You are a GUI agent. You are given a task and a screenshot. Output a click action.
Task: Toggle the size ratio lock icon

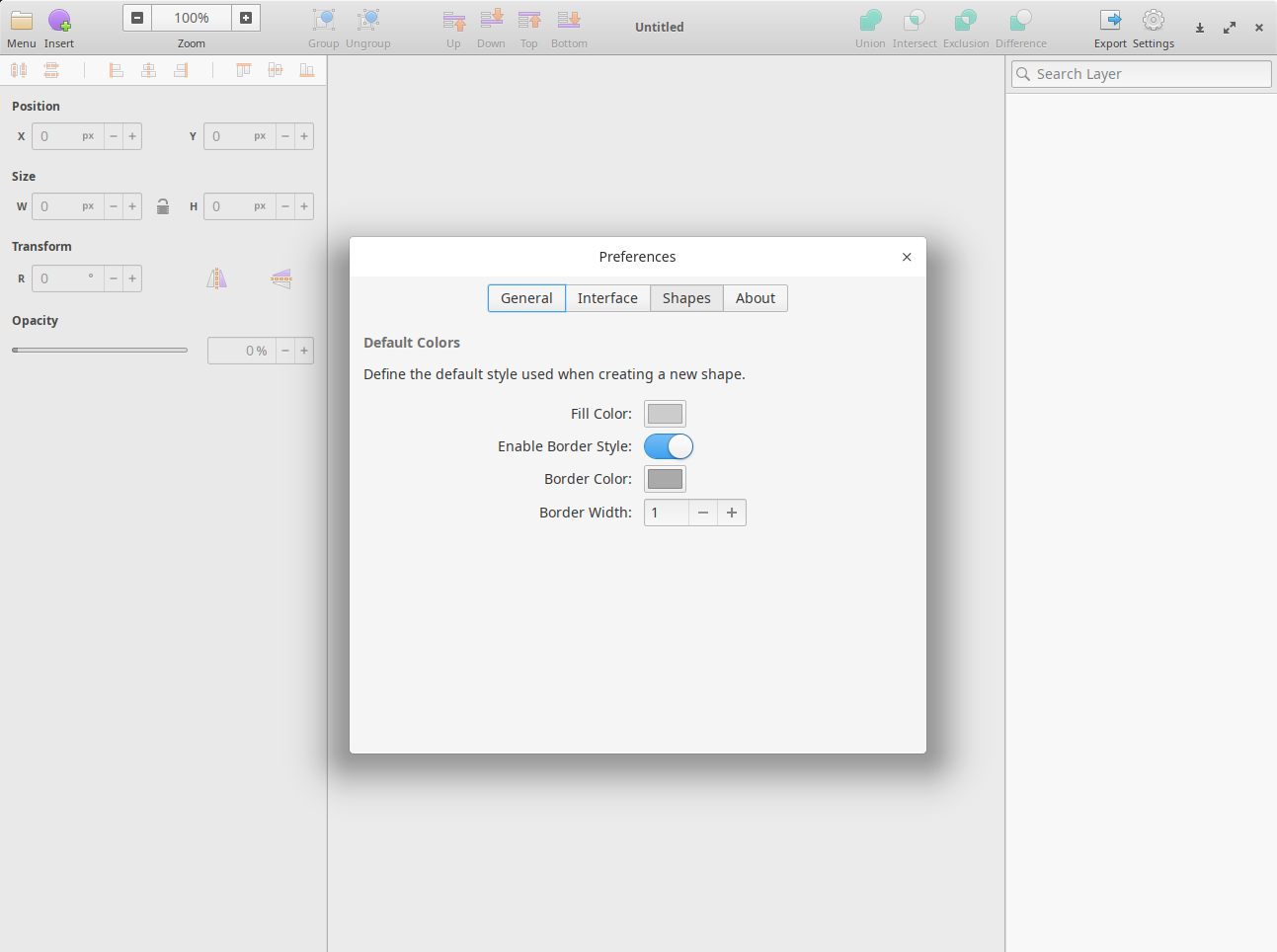click(163, 206)
